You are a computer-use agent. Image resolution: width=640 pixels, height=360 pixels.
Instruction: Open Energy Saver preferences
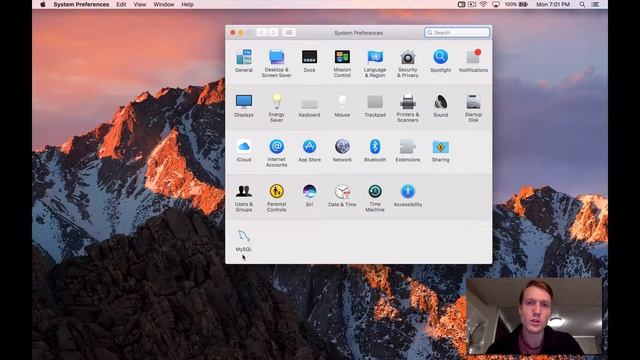coord(276,108)
